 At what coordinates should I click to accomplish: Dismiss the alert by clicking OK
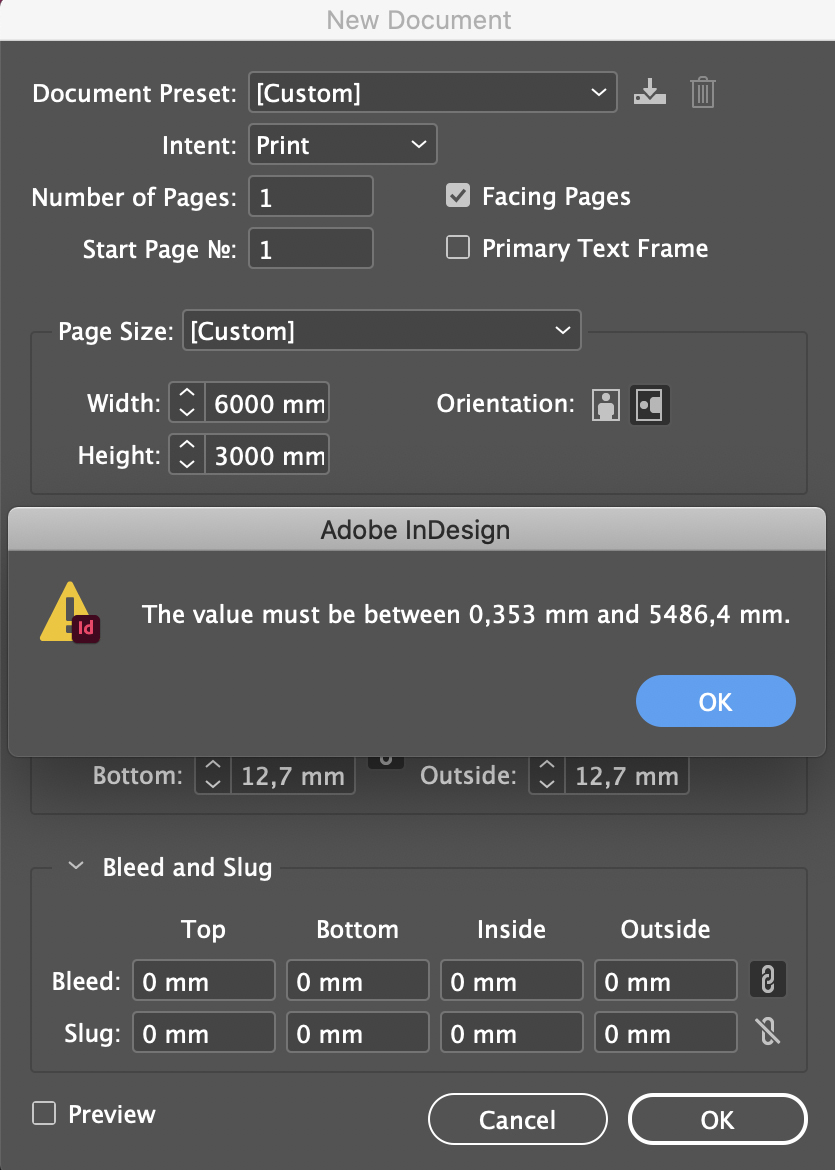point(715,701)
